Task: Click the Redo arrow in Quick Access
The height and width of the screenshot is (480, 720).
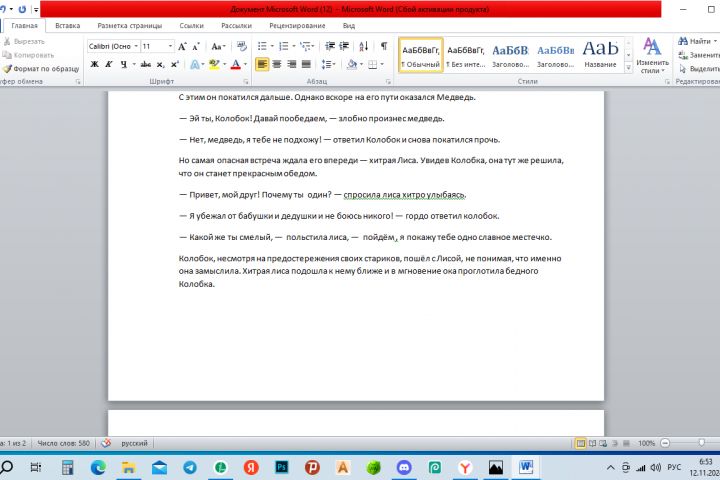Action: (22, 9)
